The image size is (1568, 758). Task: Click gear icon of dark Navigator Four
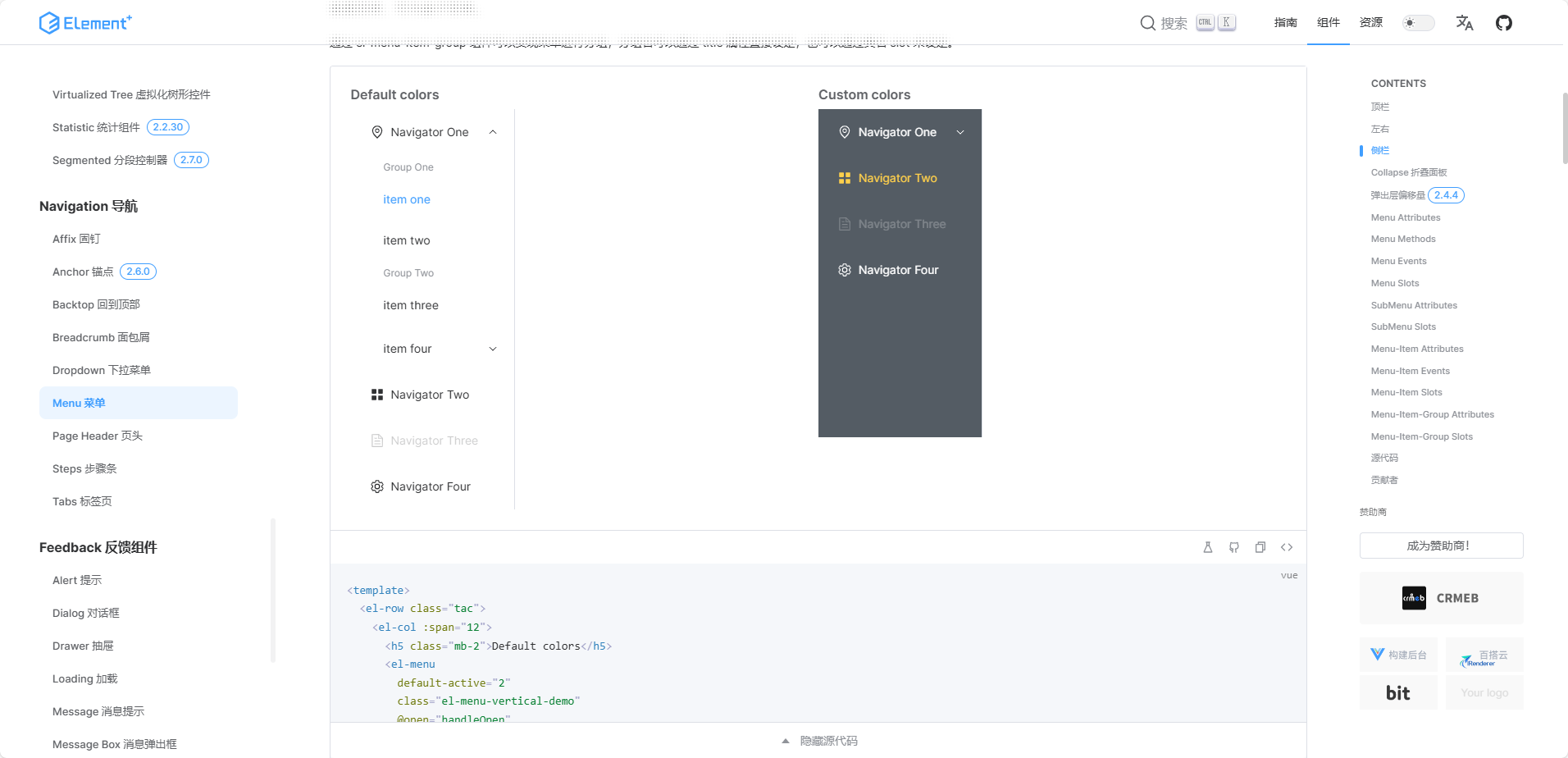(845, 270)
